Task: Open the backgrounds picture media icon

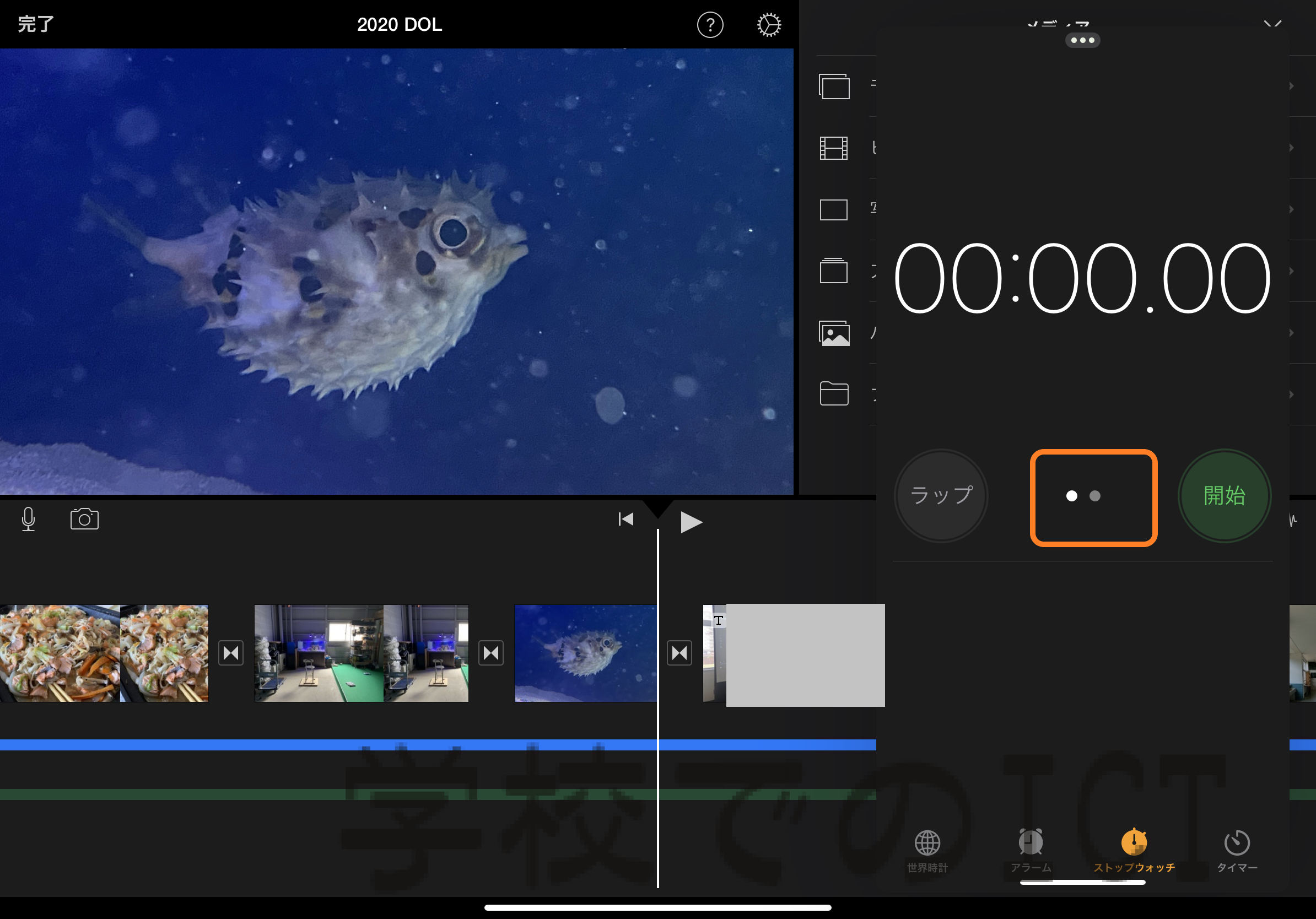Action: coord(834,333)
